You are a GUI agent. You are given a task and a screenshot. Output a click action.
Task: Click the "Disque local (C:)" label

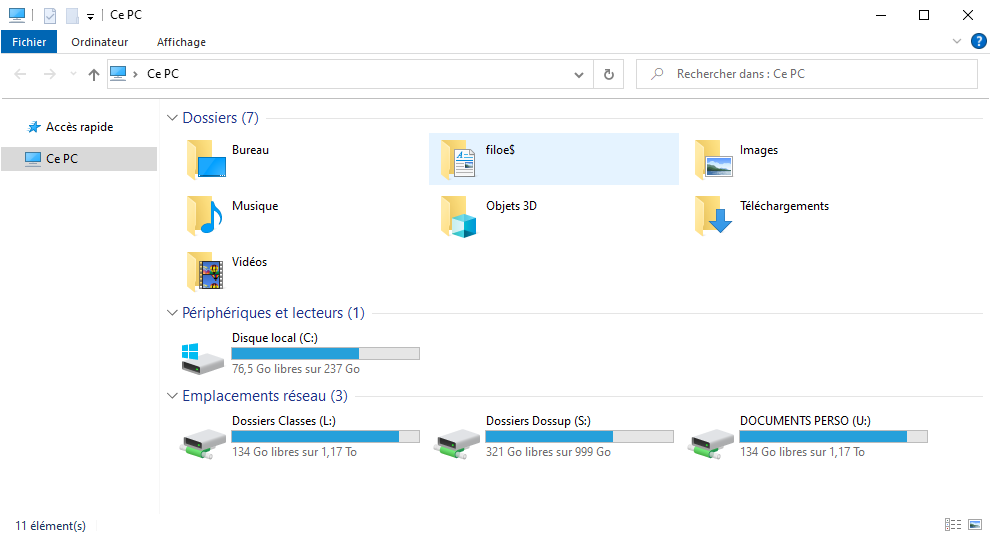click(275, 338)
